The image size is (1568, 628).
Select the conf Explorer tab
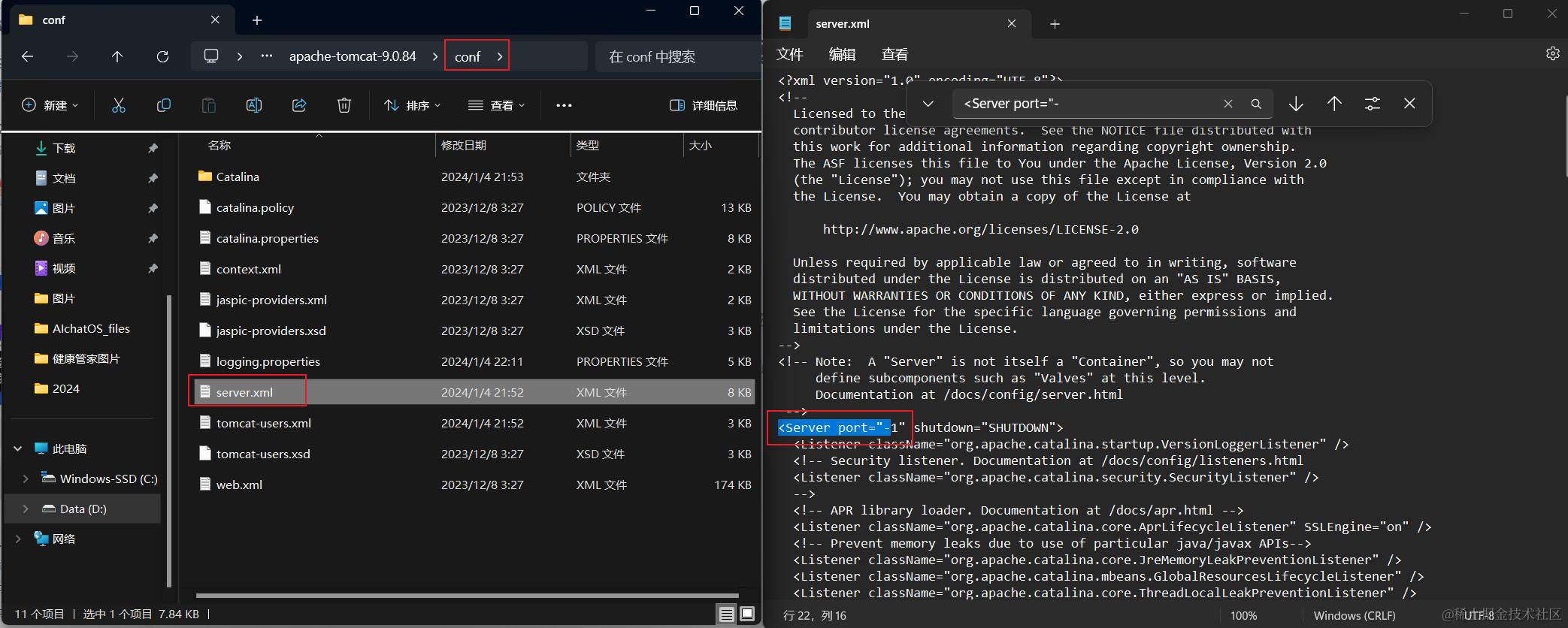120,20
